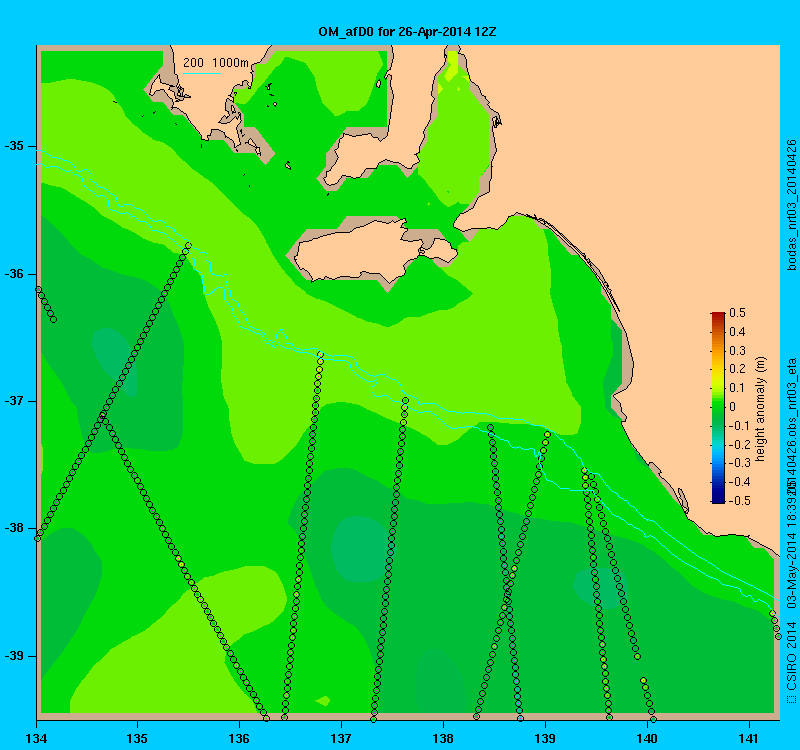Click the -0.2 colorbar tick value

[x=739, y=444]
